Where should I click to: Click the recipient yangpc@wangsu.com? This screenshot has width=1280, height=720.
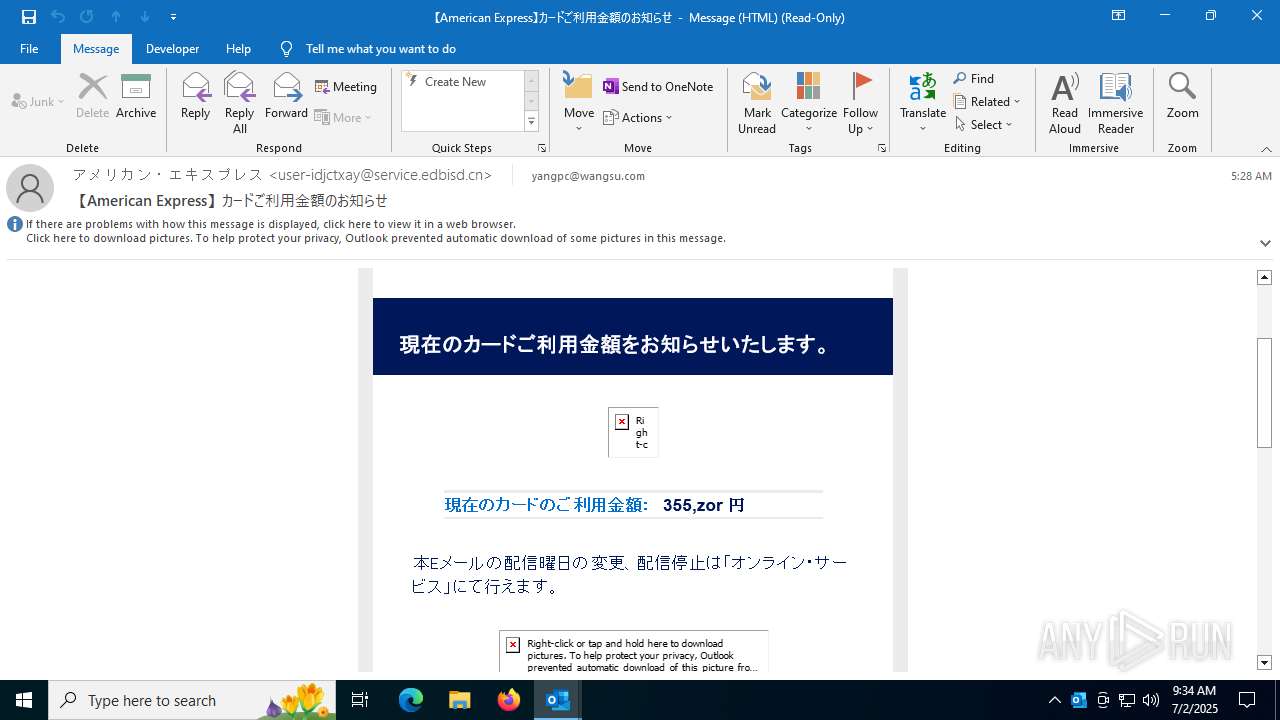588,176
